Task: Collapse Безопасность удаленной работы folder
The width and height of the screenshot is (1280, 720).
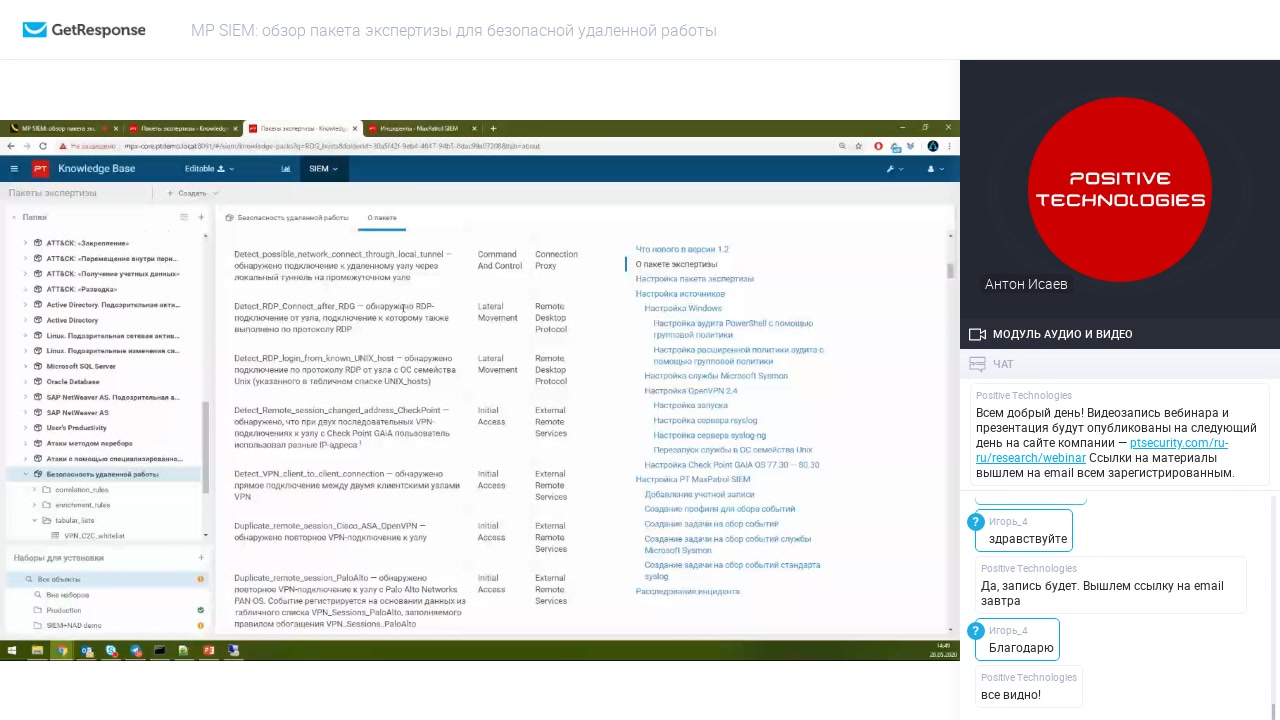Action: tap(26, 474)
